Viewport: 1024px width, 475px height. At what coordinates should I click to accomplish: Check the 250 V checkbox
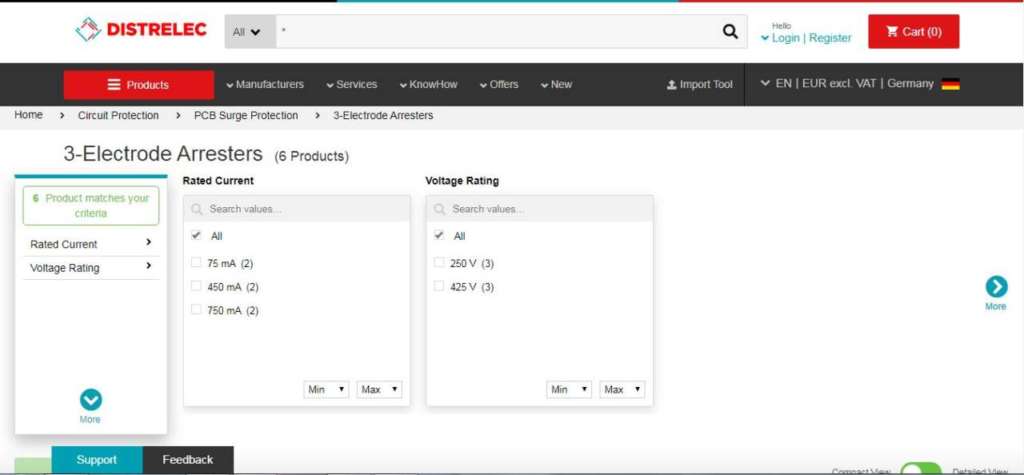[439, 263]
